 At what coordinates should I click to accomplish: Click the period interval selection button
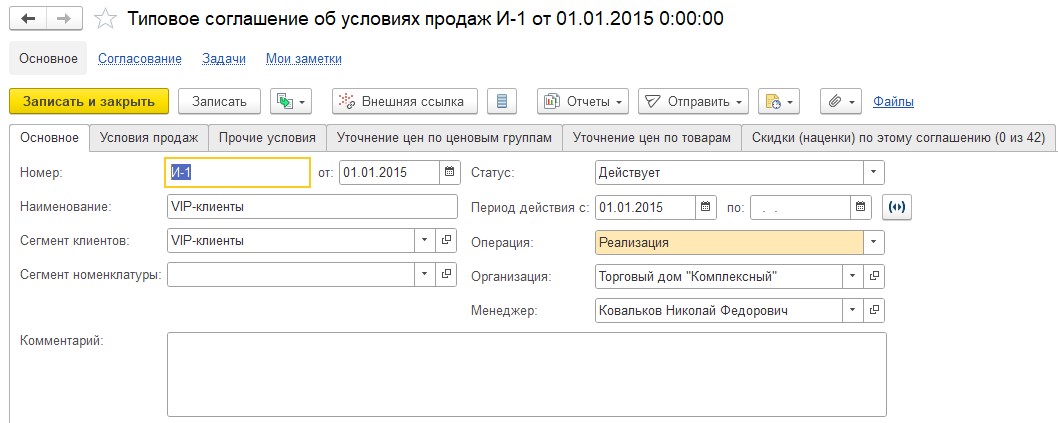pos(898,207)
